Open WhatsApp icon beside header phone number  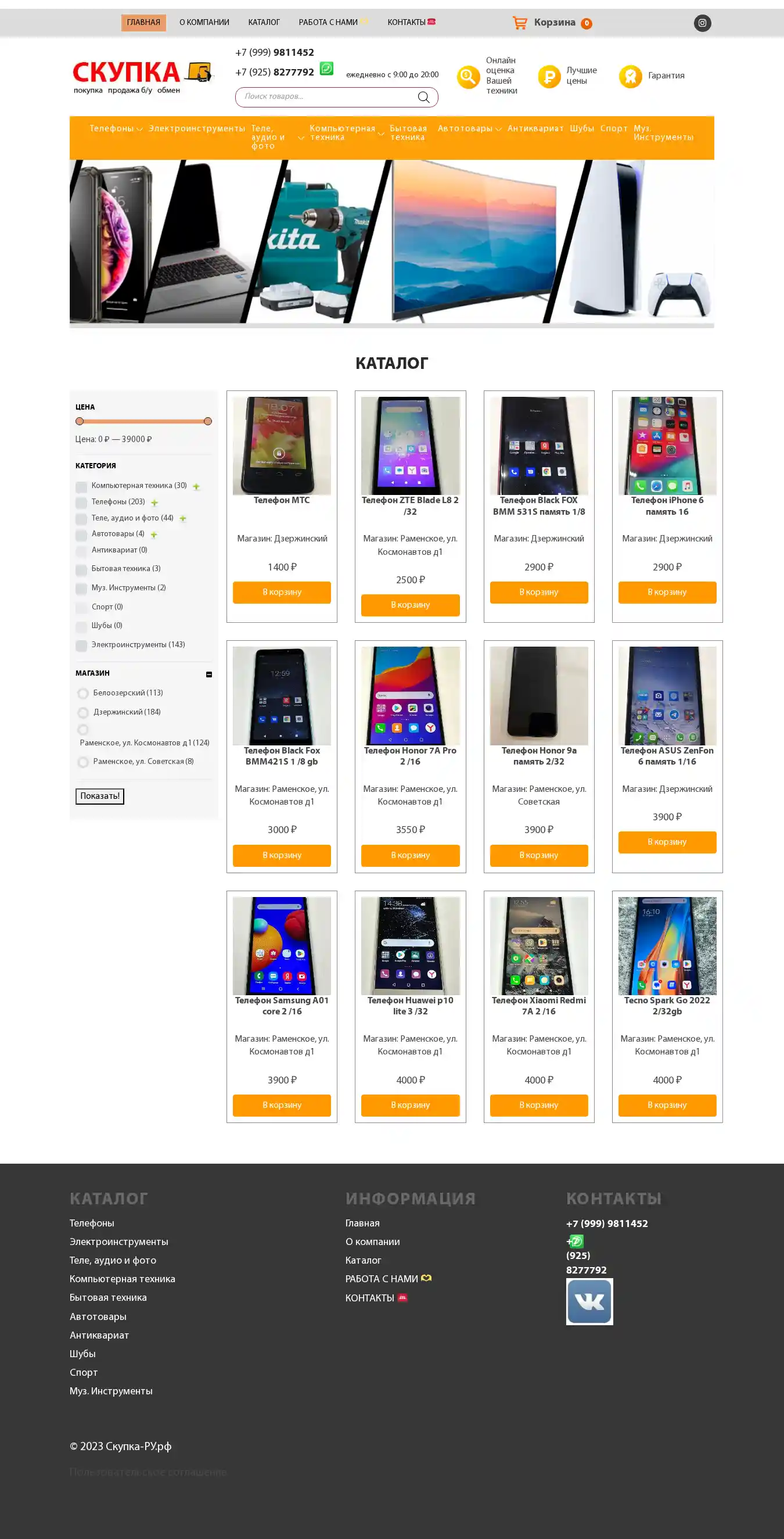point(326,68)
